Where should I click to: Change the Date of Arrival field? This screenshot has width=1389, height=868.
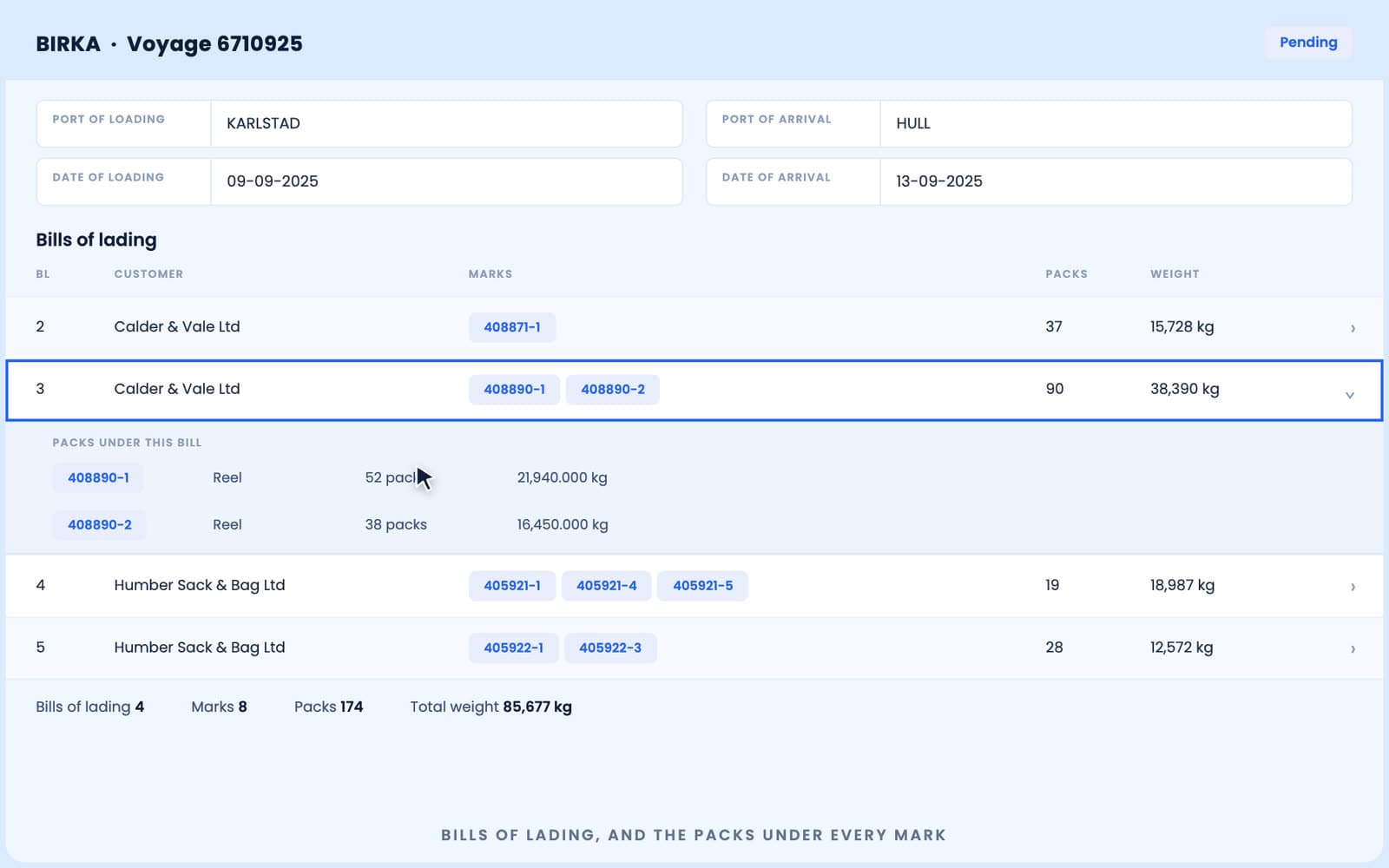coord(1116,181)
